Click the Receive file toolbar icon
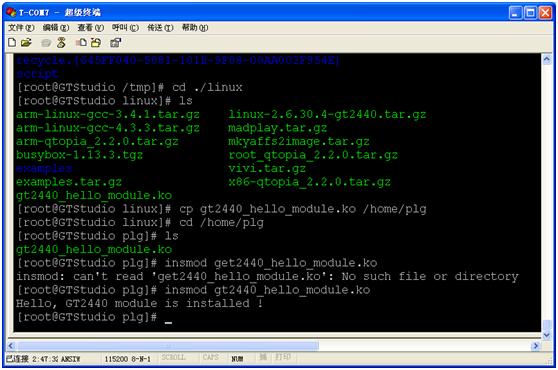558x370 pixels. 96,43
